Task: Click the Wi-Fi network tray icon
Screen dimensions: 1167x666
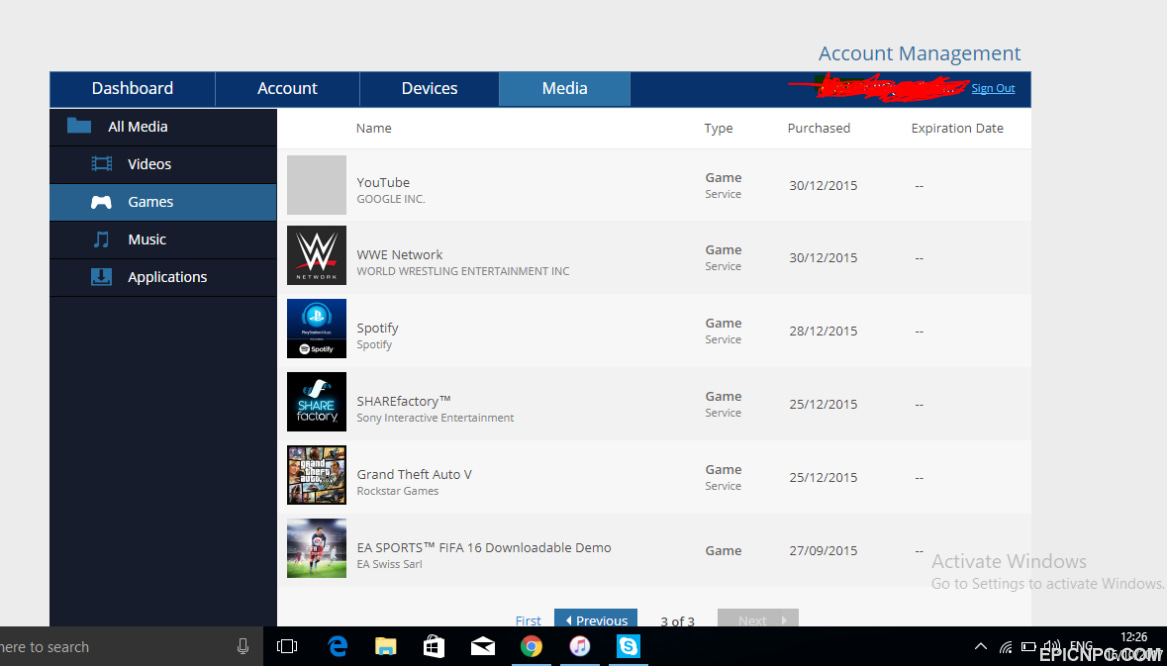Action: 1005,647
